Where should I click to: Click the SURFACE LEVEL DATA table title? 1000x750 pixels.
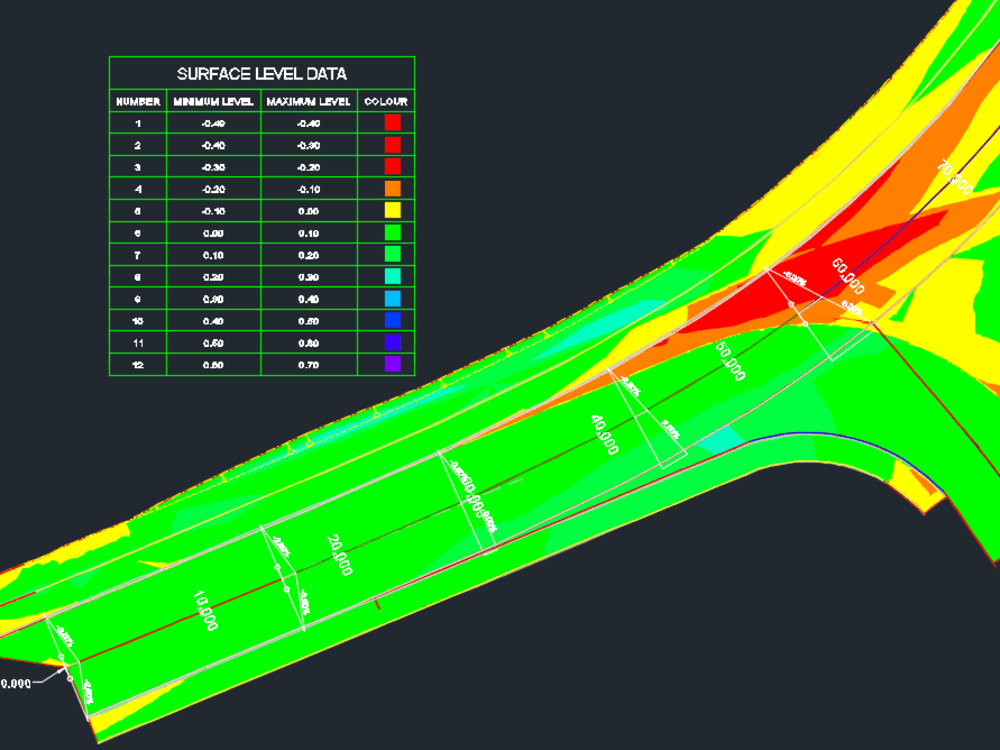click(x=263, y=71)
